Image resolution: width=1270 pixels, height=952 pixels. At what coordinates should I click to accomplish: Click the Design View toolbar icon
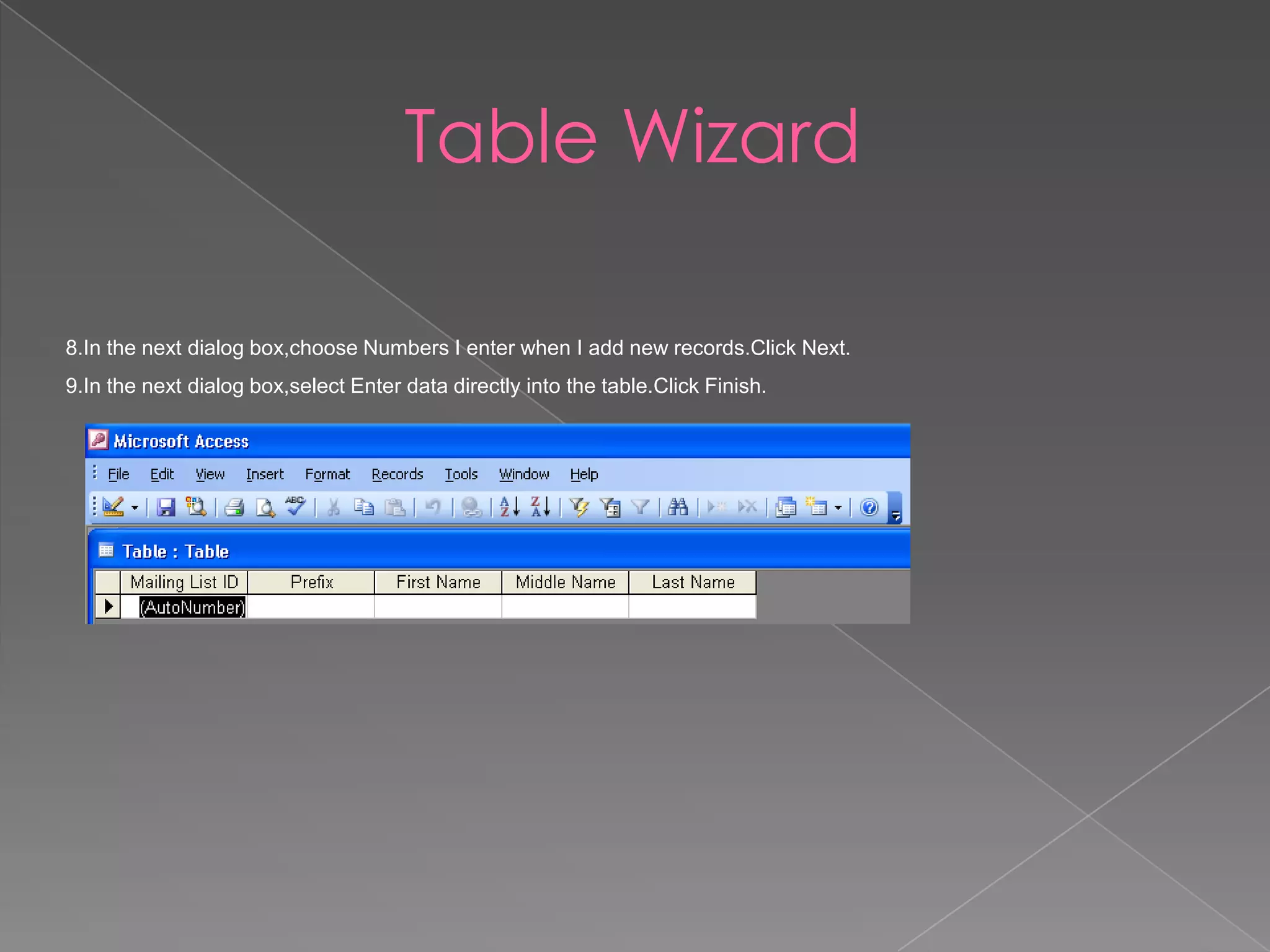pyautogui.click(x=113, y=507)
